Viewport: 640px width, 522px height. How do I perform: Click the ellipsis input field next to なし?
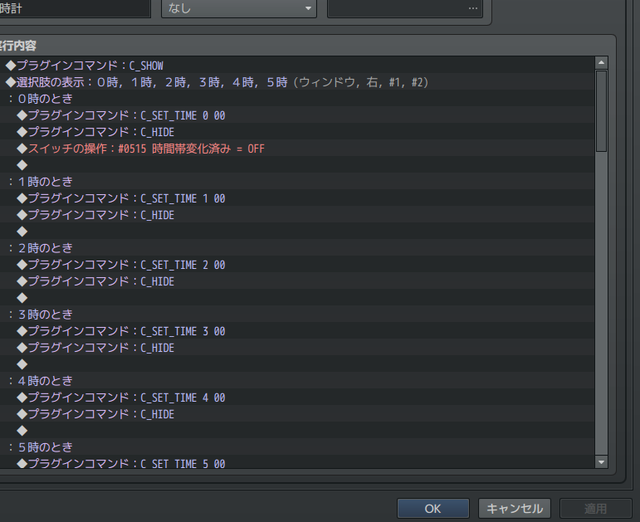(x=405, y=8)
